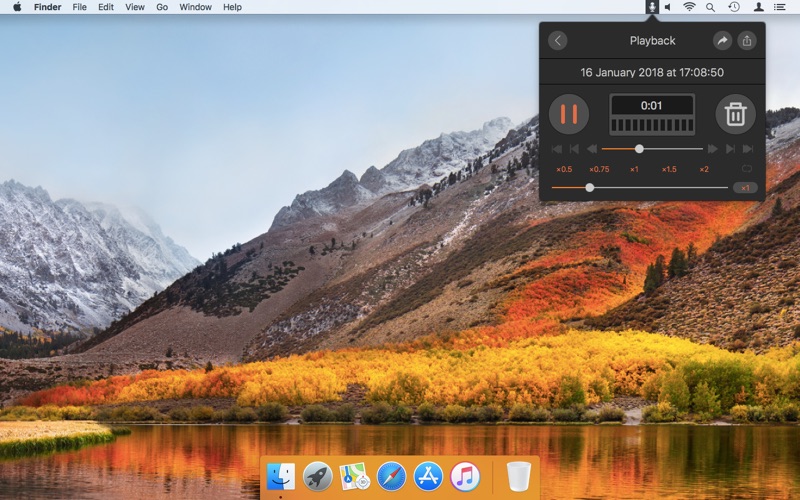The width and height of the screenshot is (800, 500).
Task: Open the Time Machine status menu
Action: click(x=734, y=7)
